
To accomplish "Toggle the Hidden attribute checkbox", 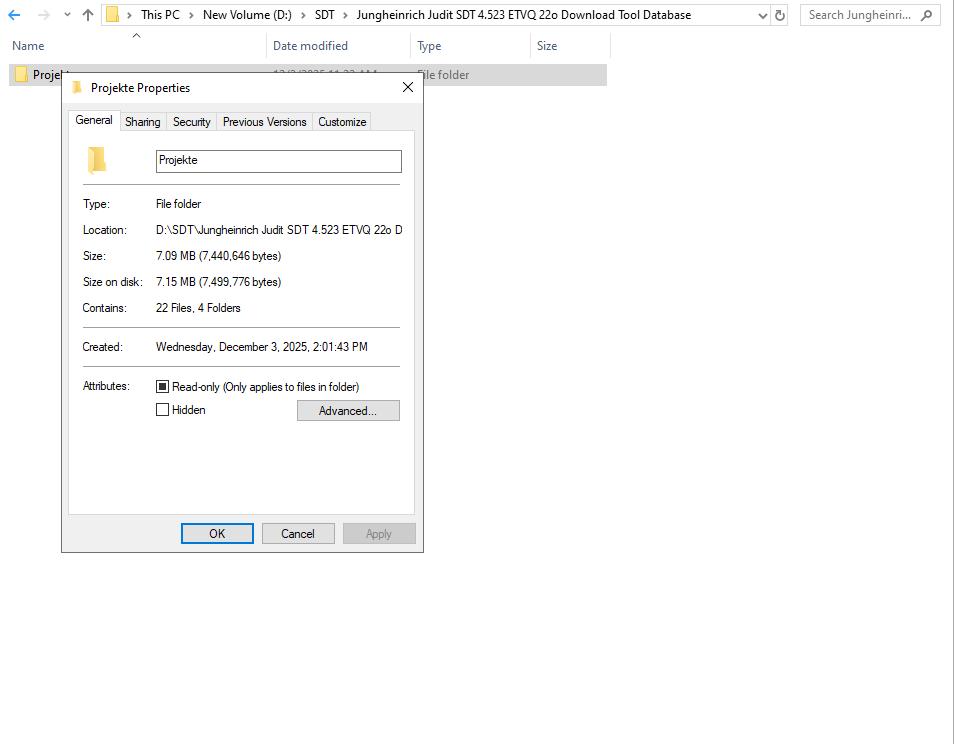I will tap(162, 409).
